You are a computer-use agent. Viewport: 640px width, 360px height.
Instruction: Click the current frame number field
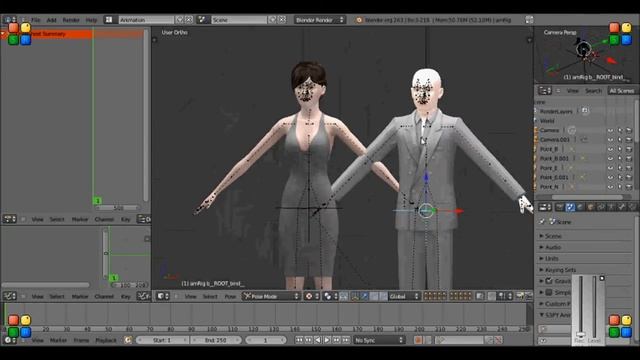pyautogui.click(x=265, y=340)
